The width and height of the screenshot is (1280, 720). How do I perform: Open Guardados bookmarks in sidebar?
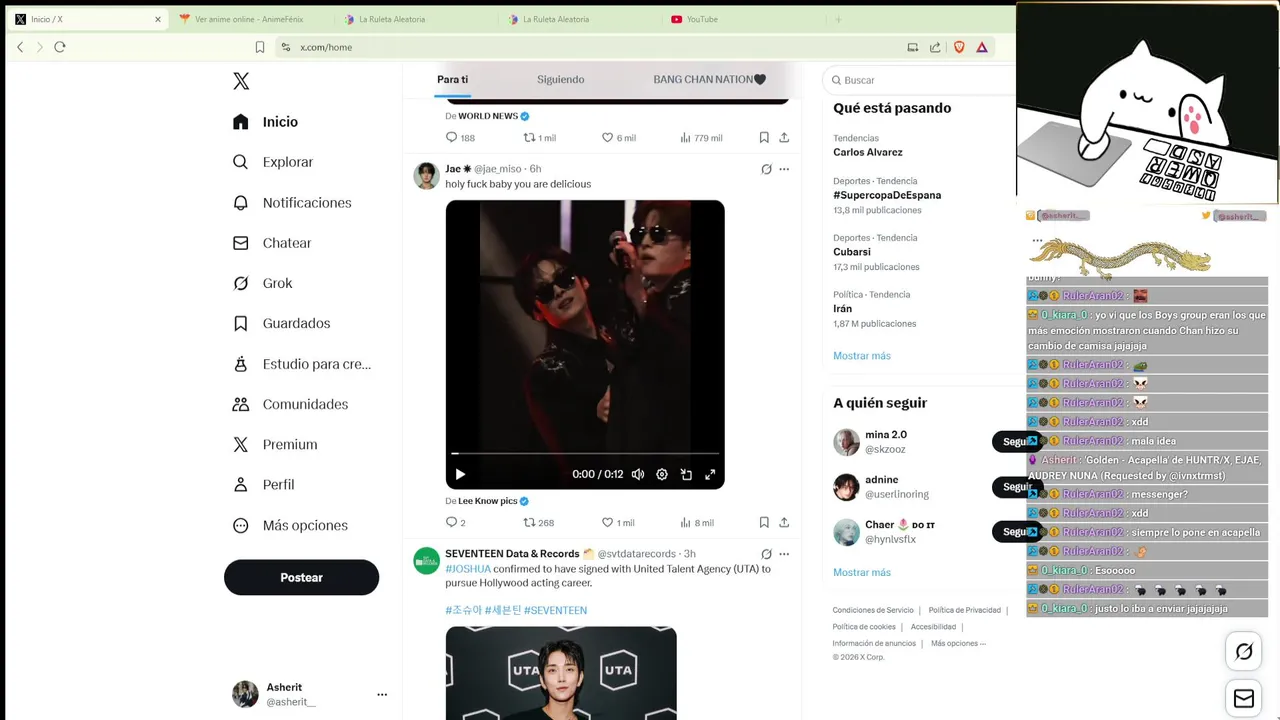(x=281, y=323)
